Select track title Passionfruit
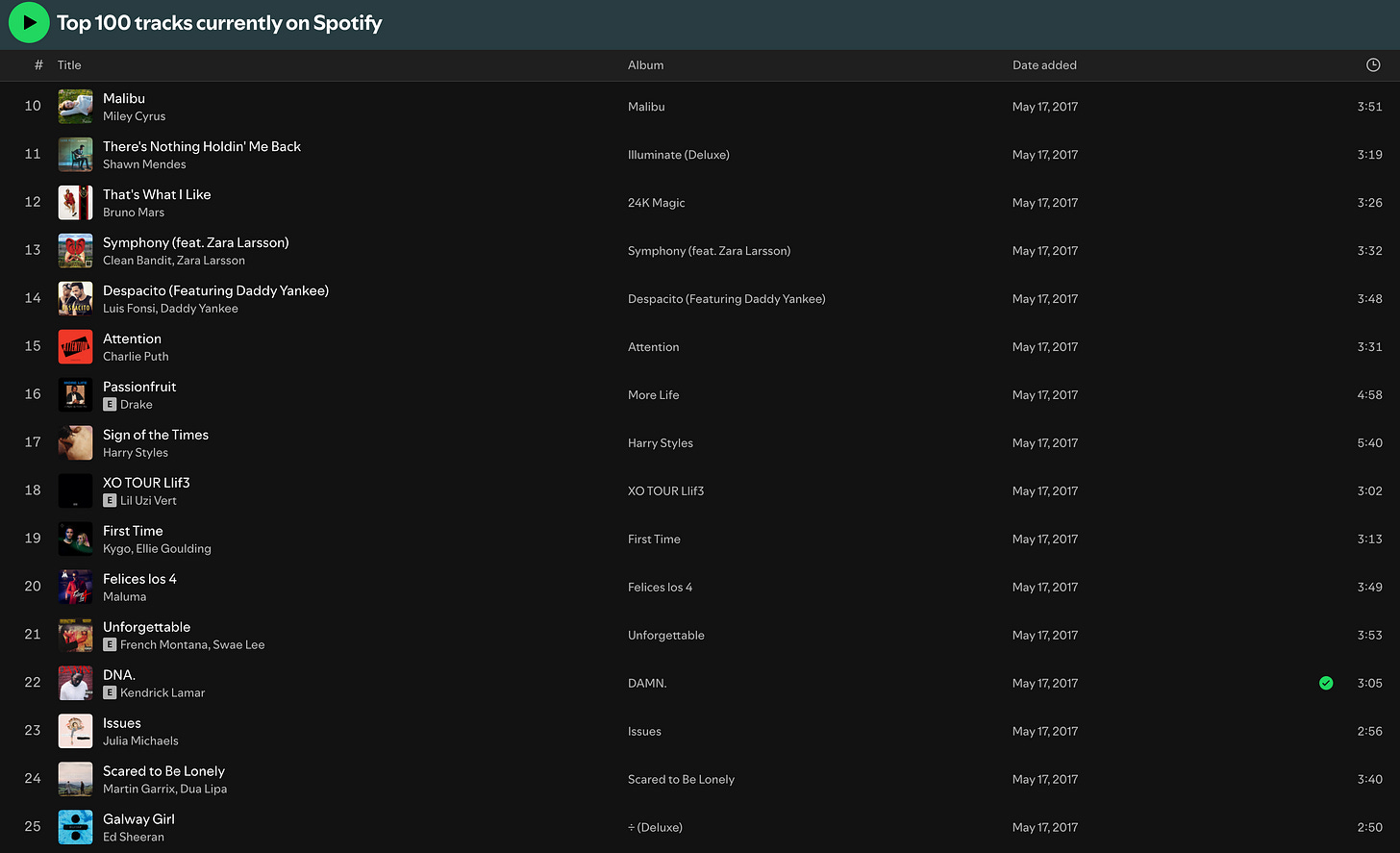Viewport: 1400px width, 853px height. [139, 387]
